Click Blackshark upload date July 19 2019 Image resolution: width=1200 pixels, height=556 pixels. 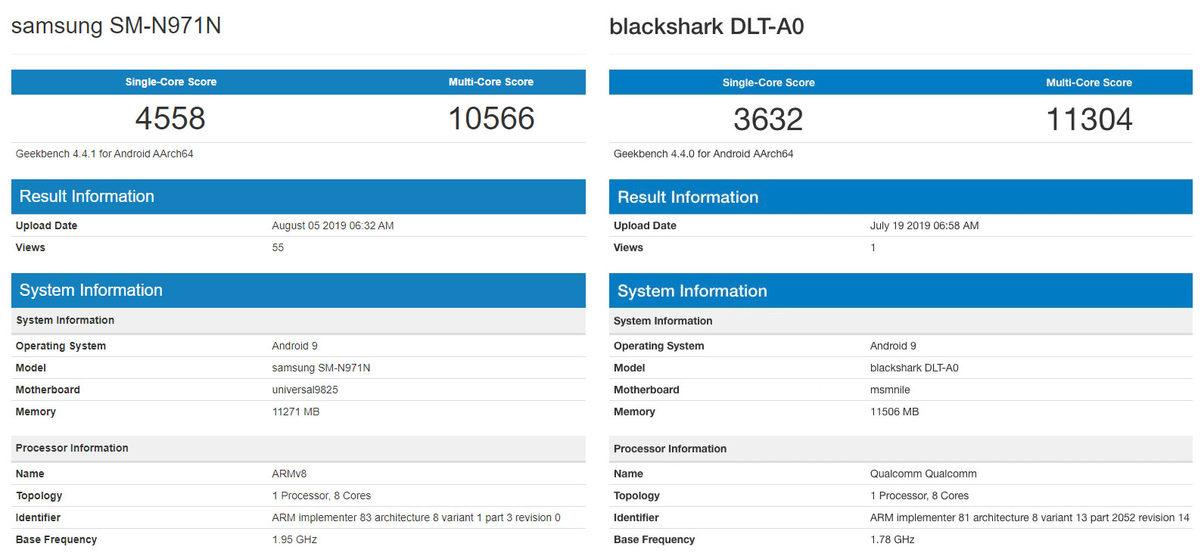[925, 226]
